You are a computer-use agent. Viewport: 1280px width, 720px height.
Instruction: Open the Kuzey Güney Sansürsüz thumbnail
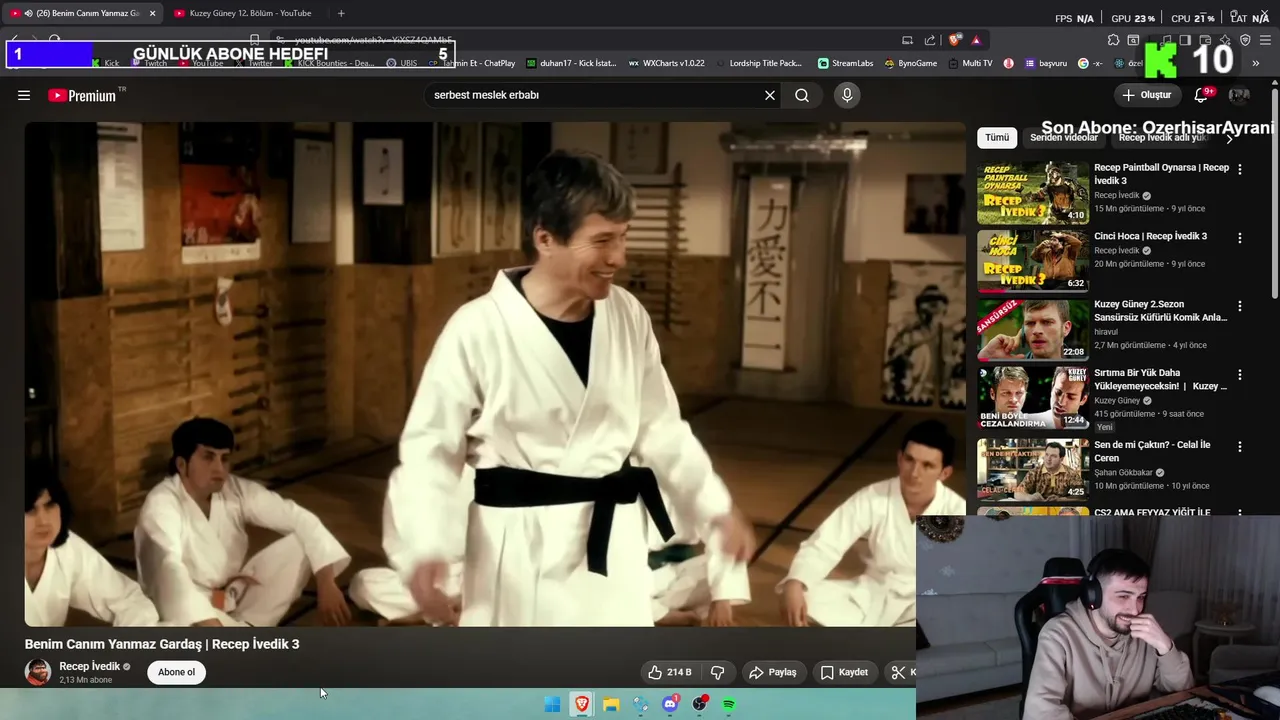[x=1033, y=329]
